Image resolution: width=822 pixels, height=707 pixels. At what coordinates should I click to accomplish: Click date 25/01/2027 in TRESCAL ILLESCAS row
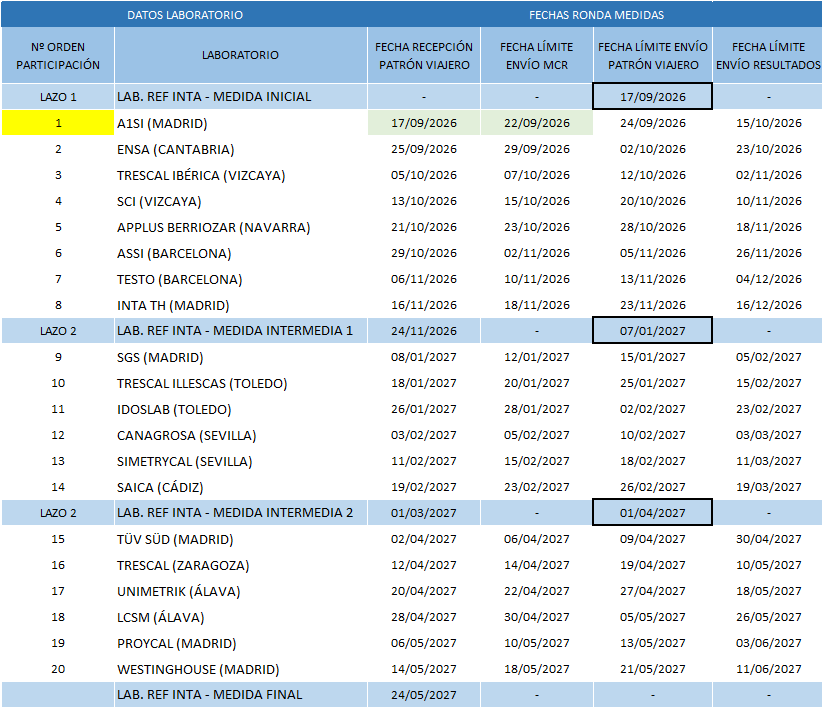coord(653,383)
